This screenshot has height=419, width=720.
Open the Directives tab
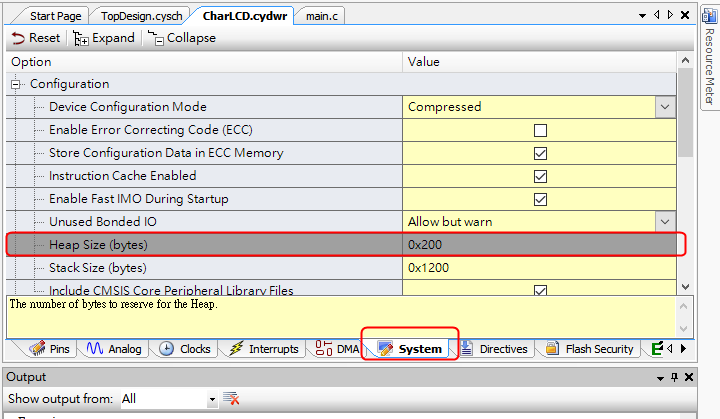coord(498,349)
